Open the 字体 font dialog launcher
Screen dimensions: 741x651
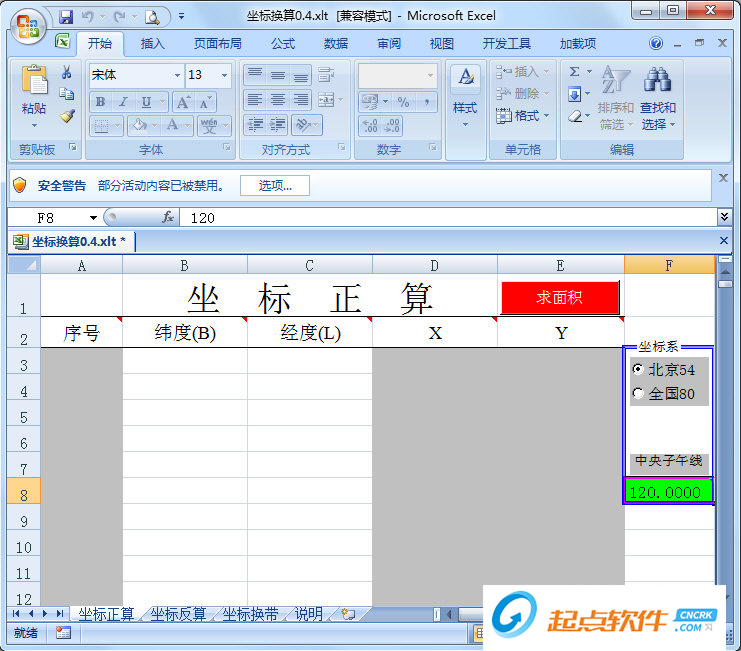point(227,147)
